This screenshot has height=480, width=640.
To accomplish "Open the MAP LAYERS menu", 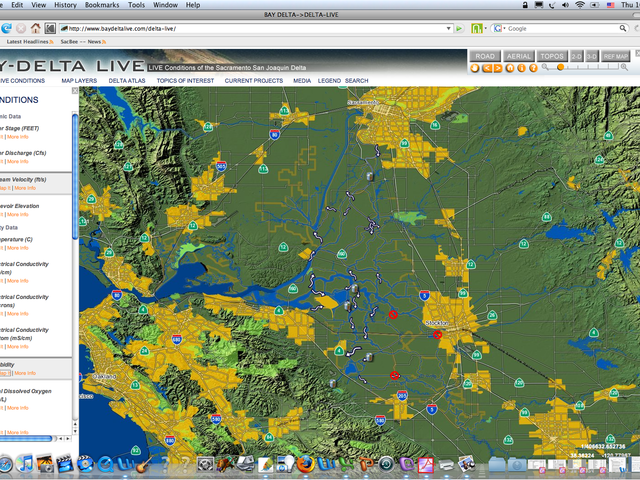I will 79,81.
